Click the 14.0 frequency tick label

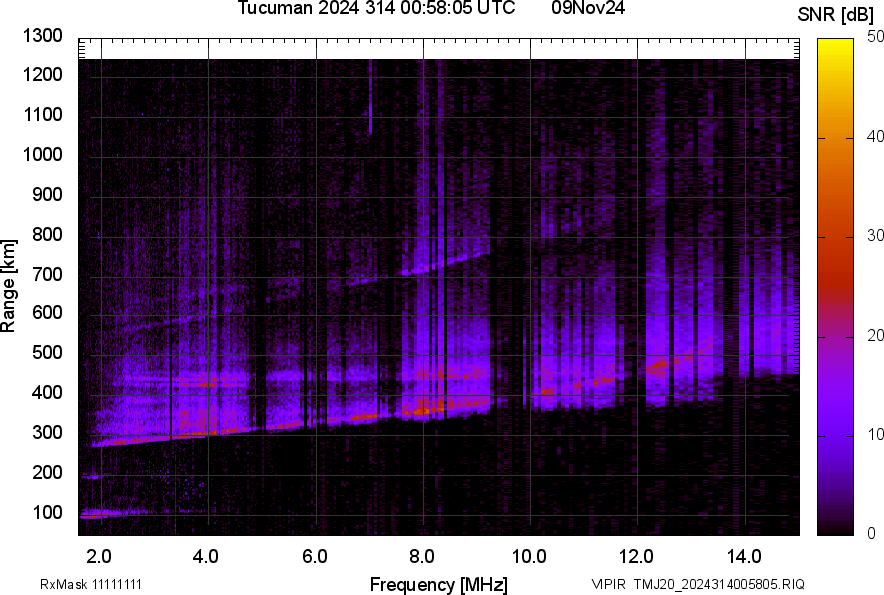point(744,556)
